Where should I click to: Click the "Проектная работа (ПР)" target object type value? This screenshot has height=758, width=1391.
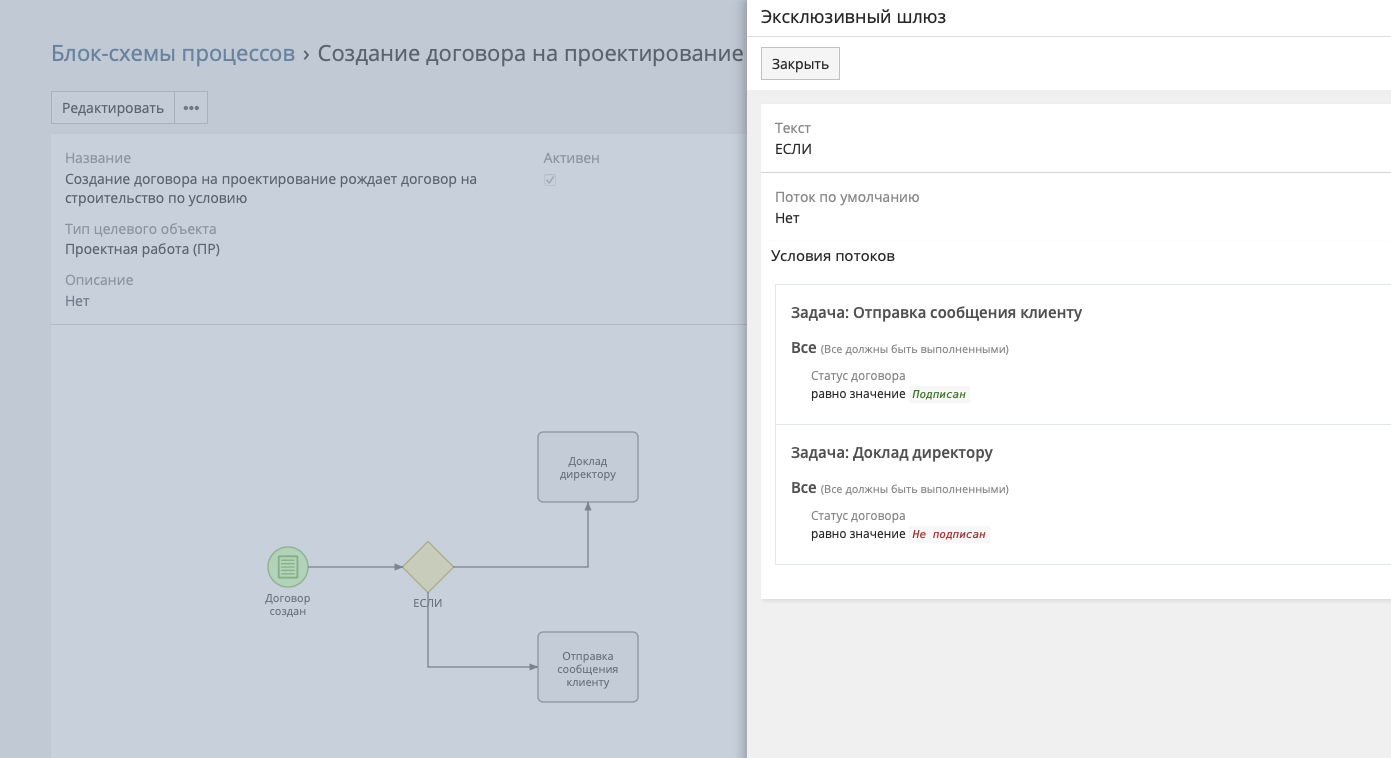pyautogui.click(x=142, y=249)
